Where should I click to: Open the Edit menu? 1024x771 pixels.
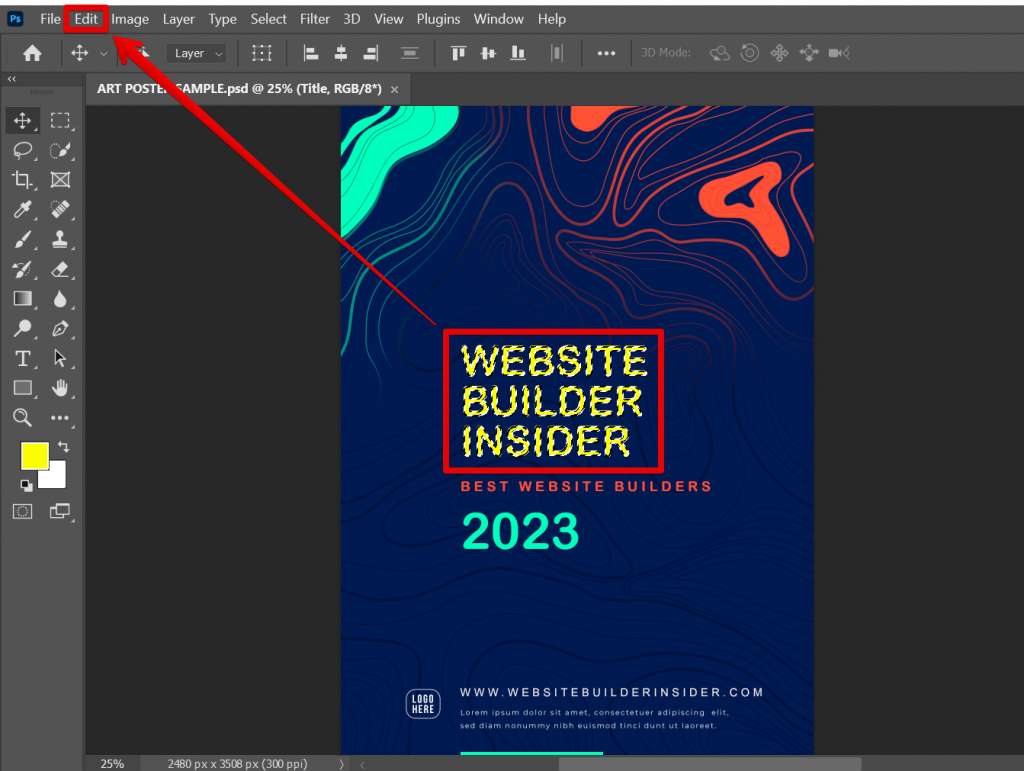pyautogui.click(x=86, y=18)
